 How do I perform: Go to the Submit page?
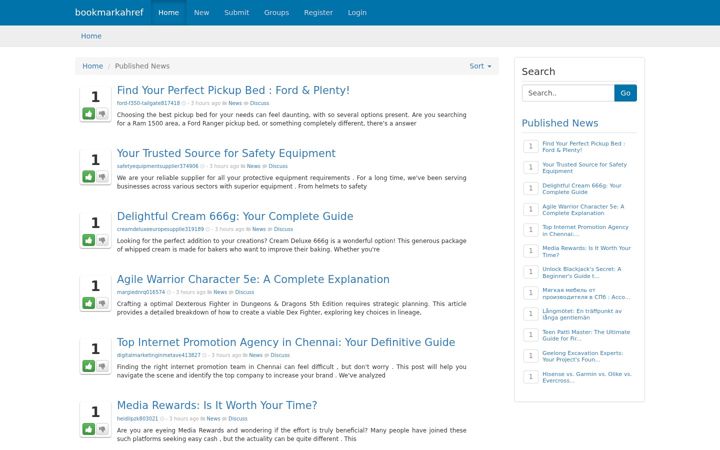coord(236,12)
